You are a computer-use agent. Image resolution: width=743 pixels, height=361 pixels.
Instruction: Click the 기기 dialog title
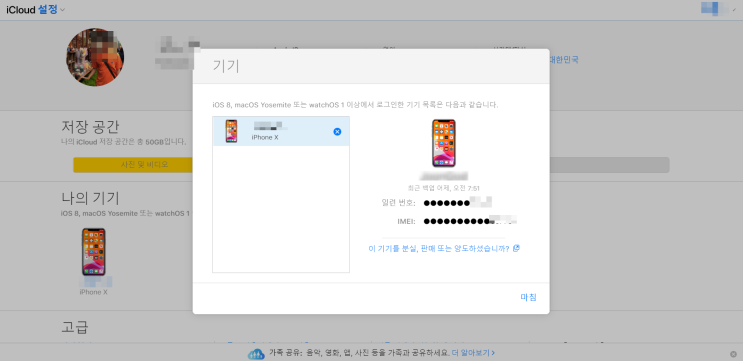(x=226, y=66)
